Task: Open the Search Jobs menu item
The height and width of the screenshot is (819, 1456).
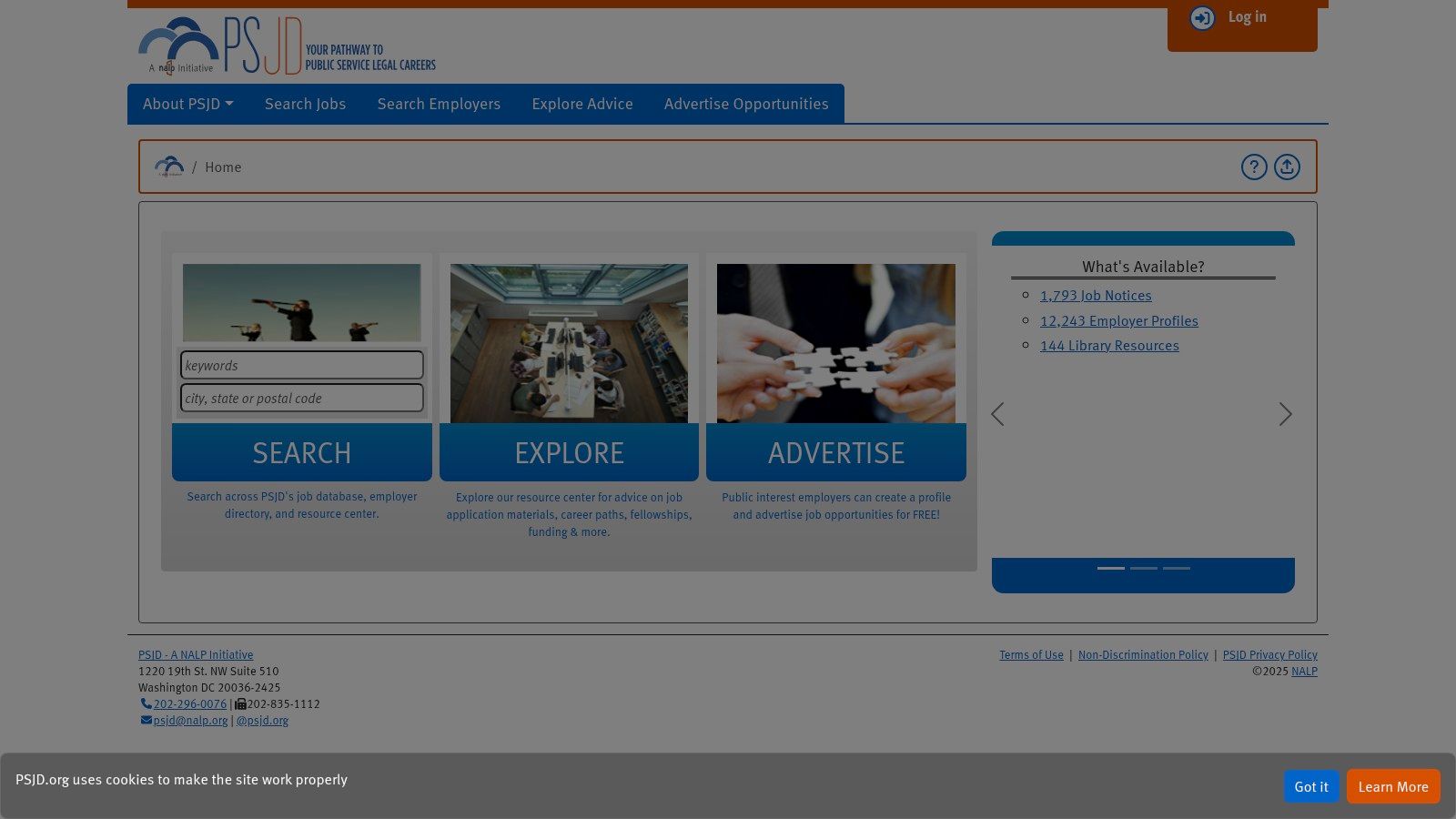Action: [305, 104]
